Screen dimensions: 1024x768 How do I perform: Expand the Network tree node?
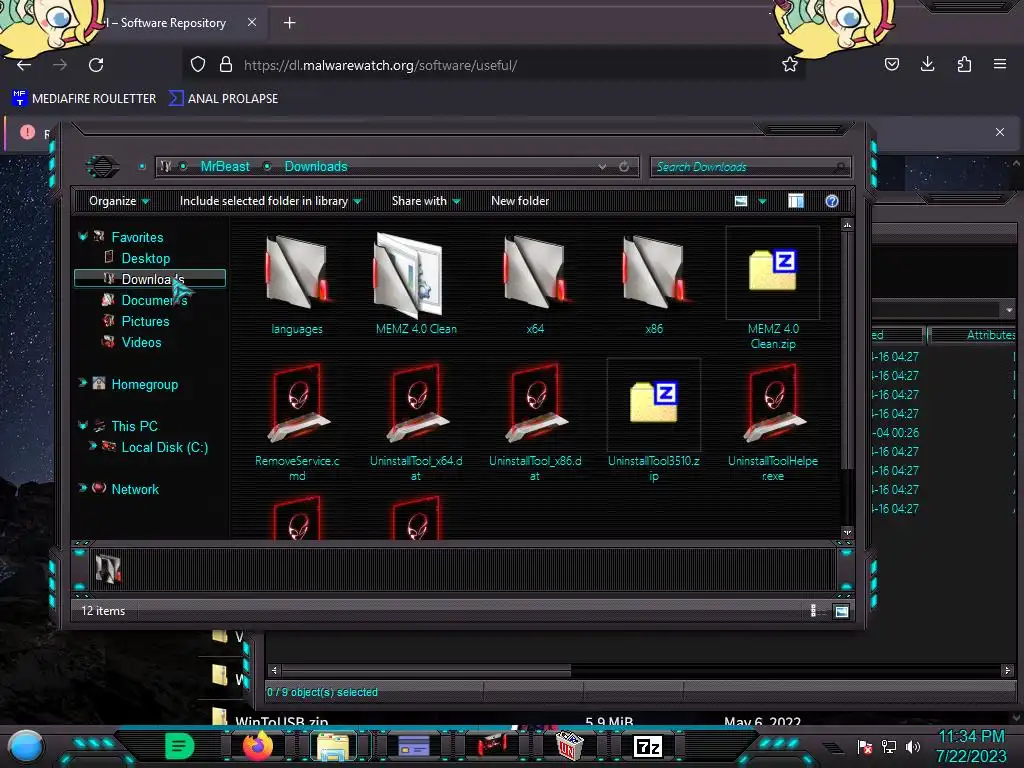point(83,488)
